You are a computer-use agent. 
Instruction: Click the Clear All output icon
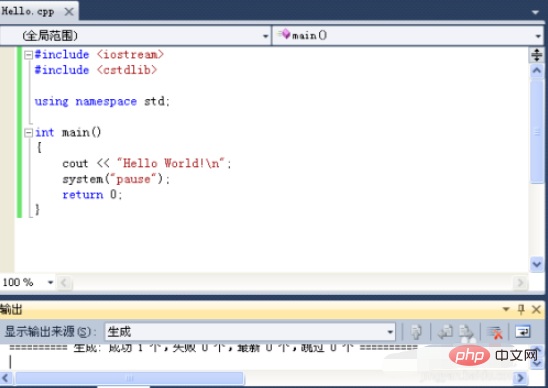pos(495,332)
